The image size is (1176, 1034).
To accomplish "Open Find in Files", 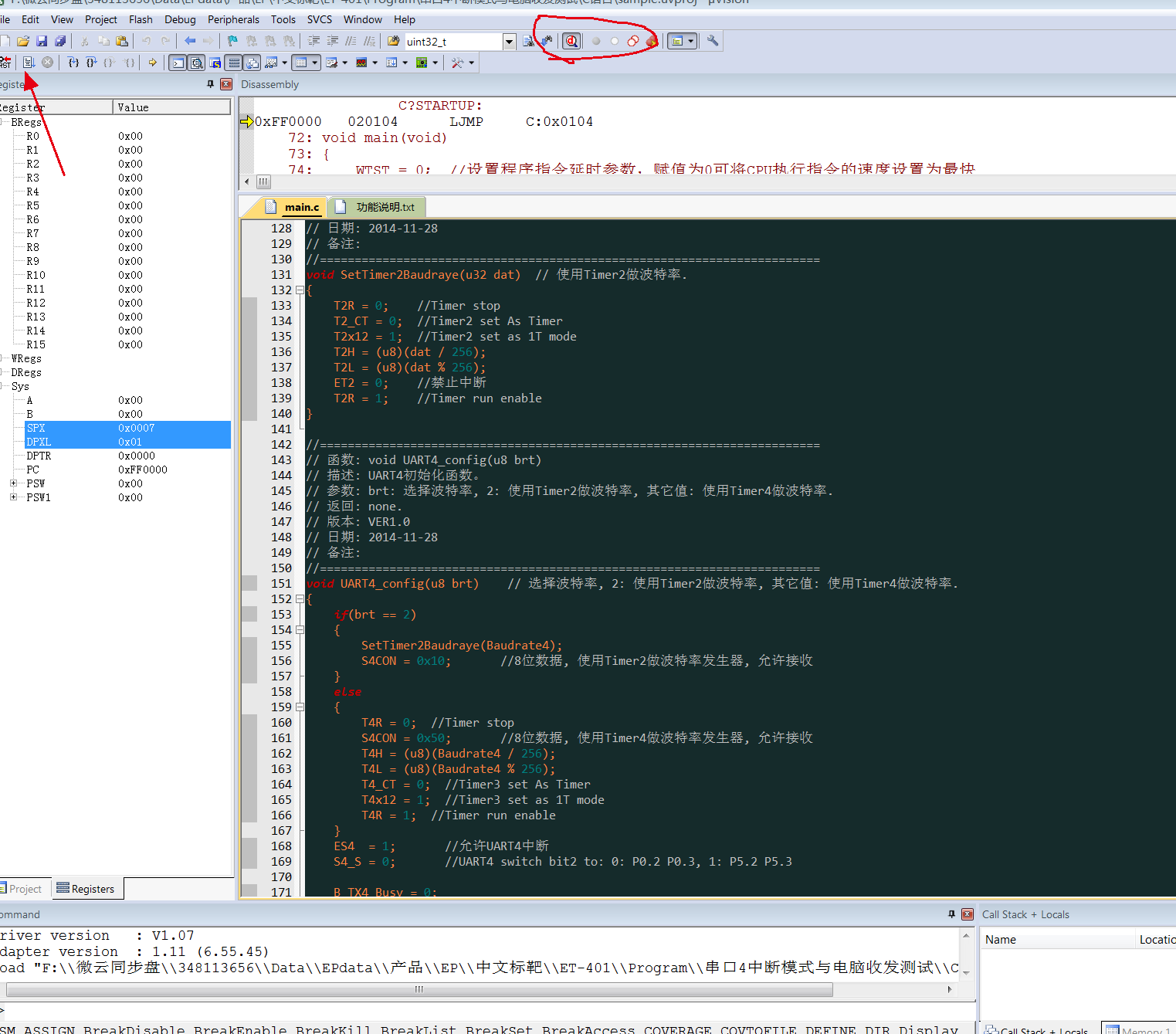I will (394, 41).
